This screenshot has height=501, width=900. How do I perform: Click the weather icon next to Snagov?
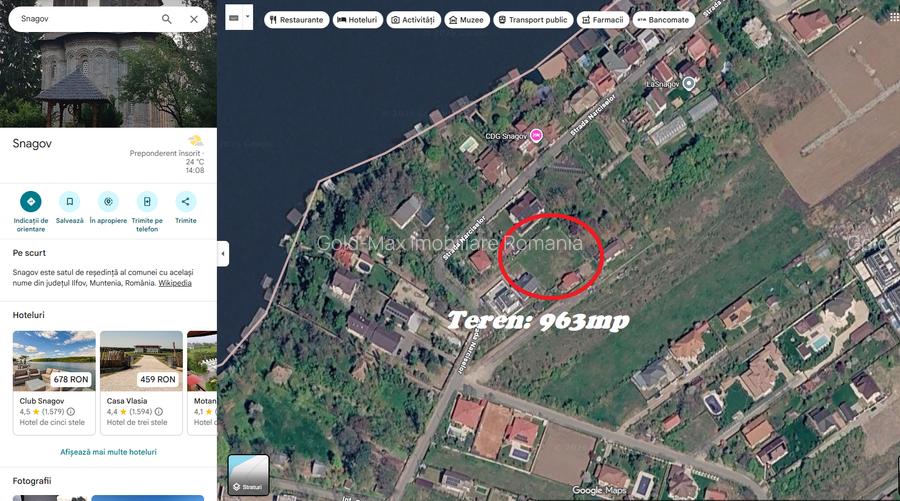[x=196, y=141]
